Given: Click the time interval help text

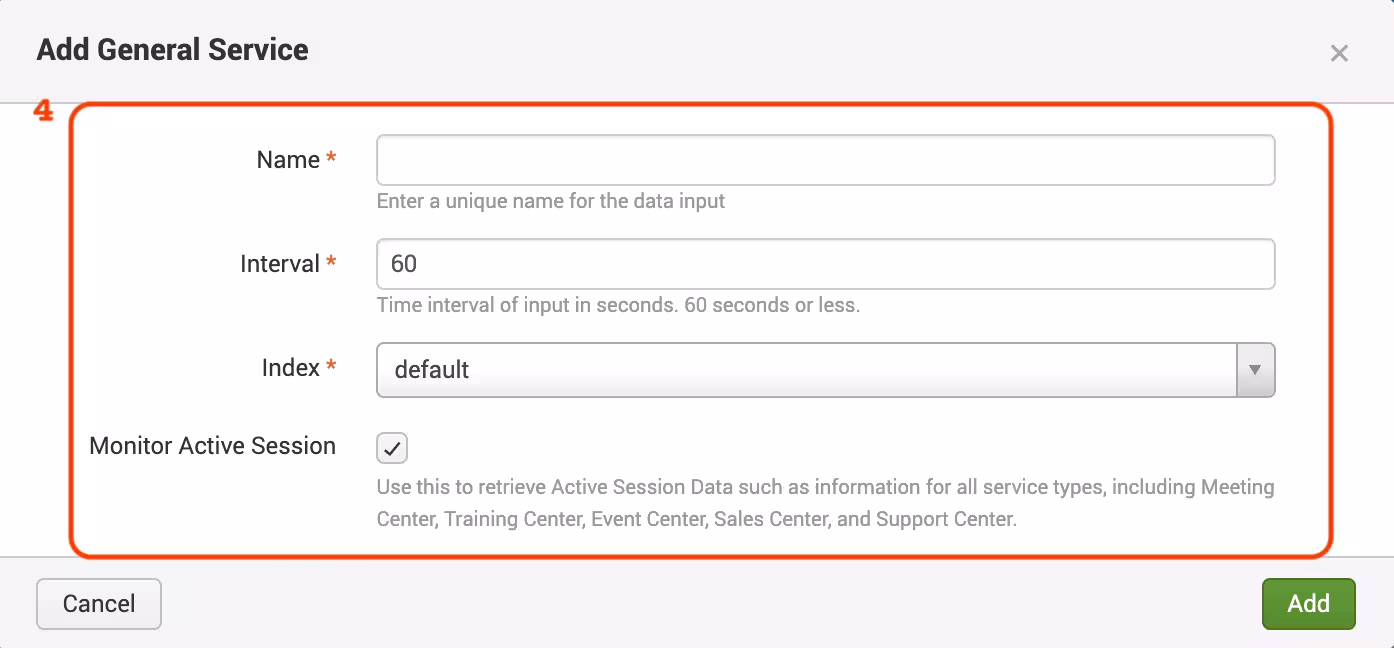Looking at the screenshot, I should (x=618, y=305).
